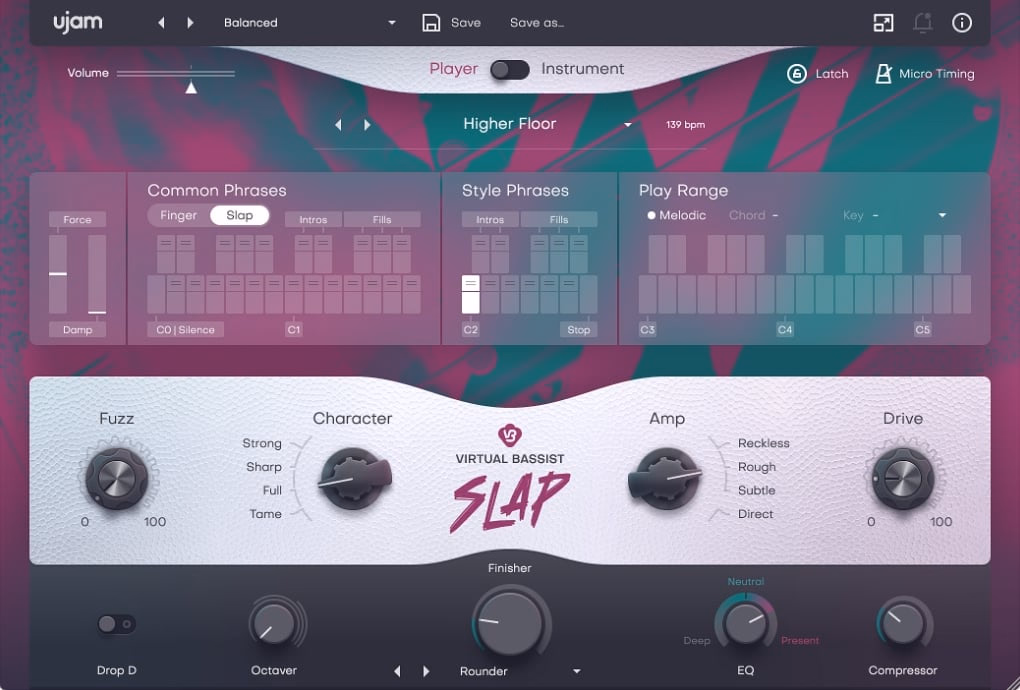Screen dimensions: 1020x690
Task: Click the C0 | Silence key label
Action: pyautogui.click(x=185, y=330)
